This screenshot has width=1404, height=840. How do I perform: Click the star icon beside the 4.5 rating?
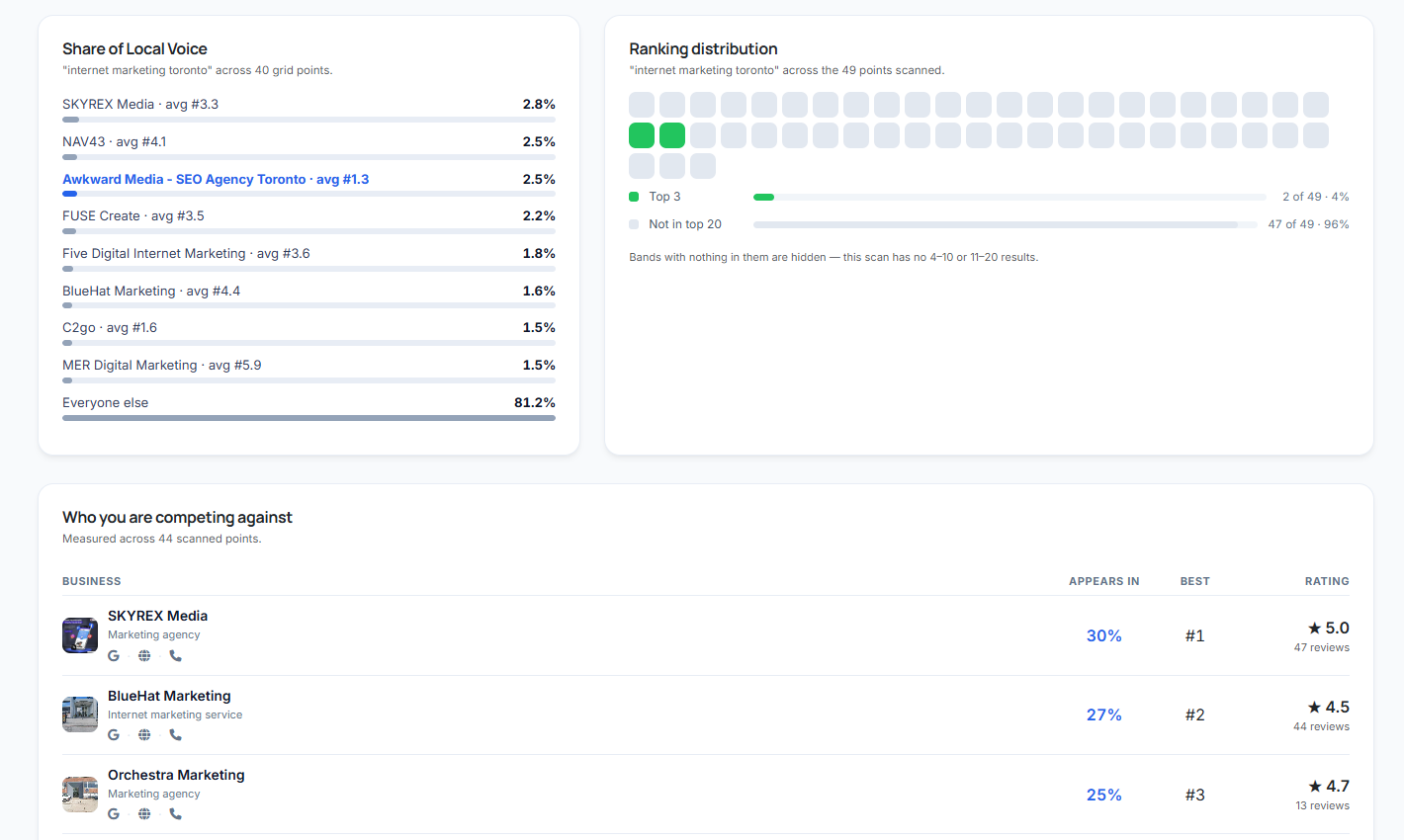tap(1314, 707)
